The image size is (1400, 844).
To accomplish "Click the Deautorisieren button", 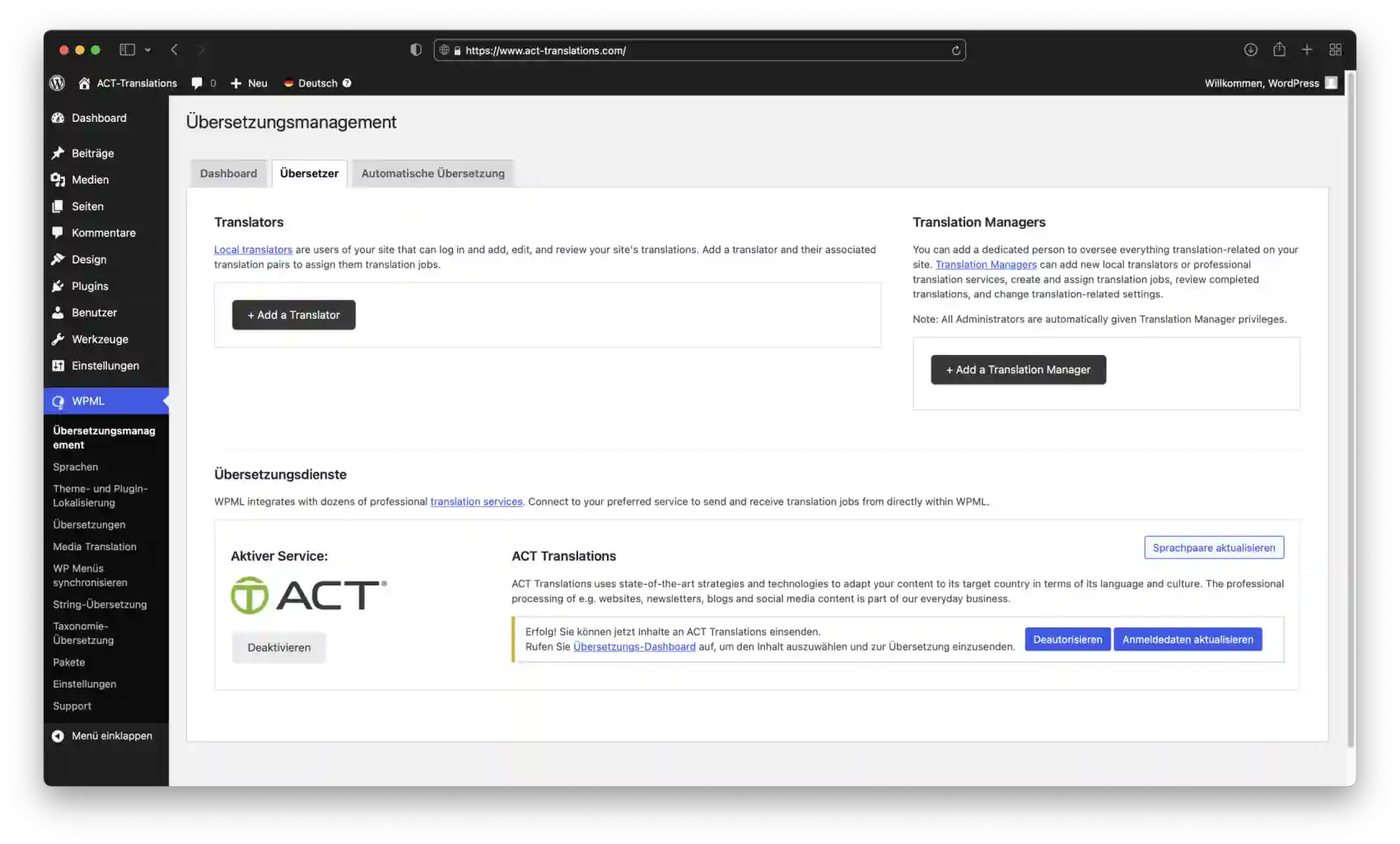I will point(1067,640).
